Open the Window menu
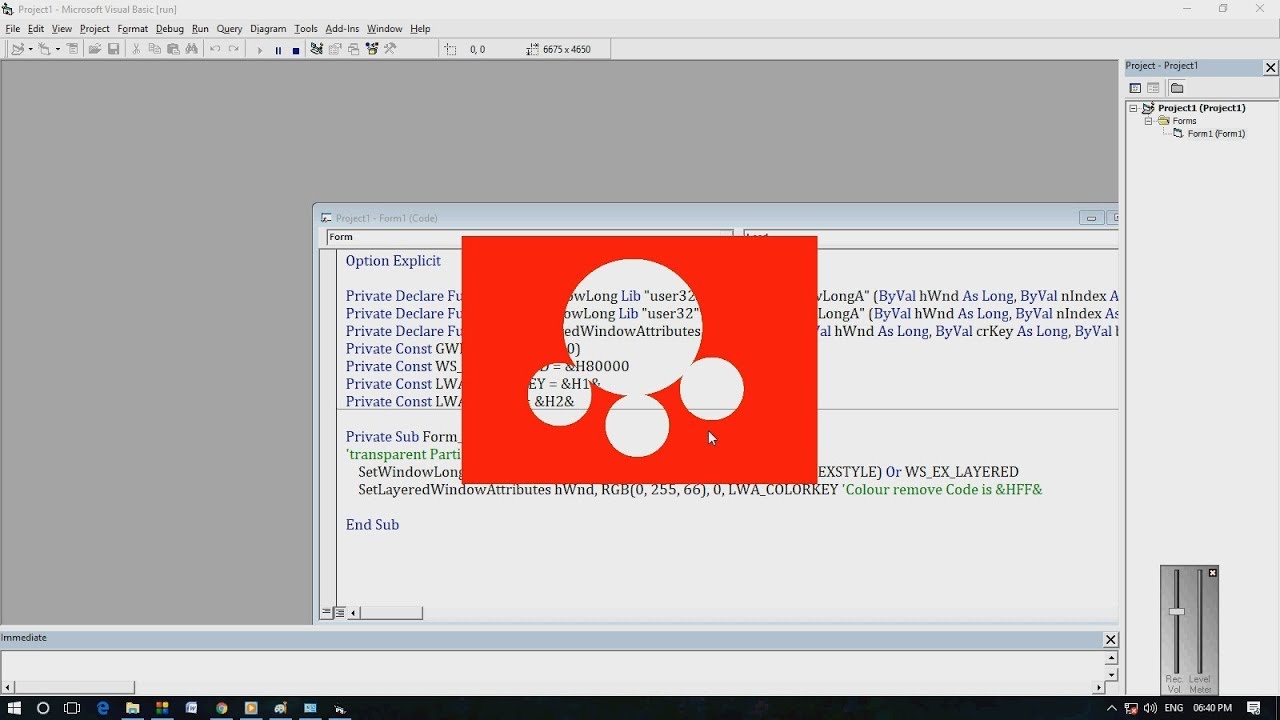Screen dimensions: 1280x720 (x=385, y=29)
